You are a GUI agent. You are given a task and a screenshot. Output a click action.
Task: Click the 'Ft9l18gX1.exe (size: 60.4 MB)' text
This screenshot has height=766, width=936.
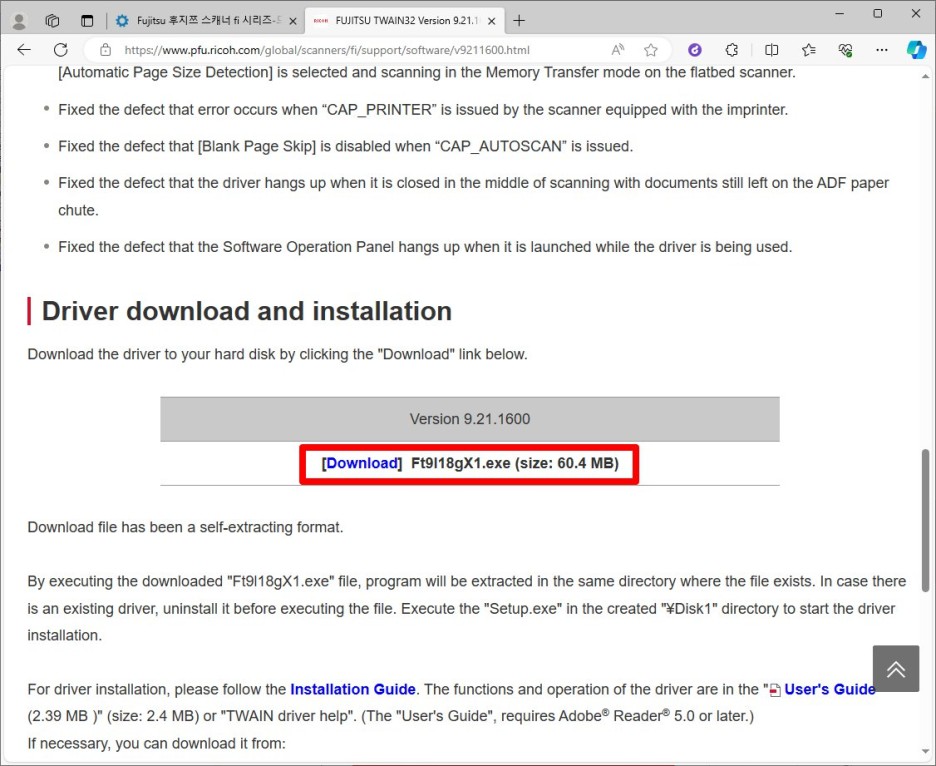tap(515, 463)
